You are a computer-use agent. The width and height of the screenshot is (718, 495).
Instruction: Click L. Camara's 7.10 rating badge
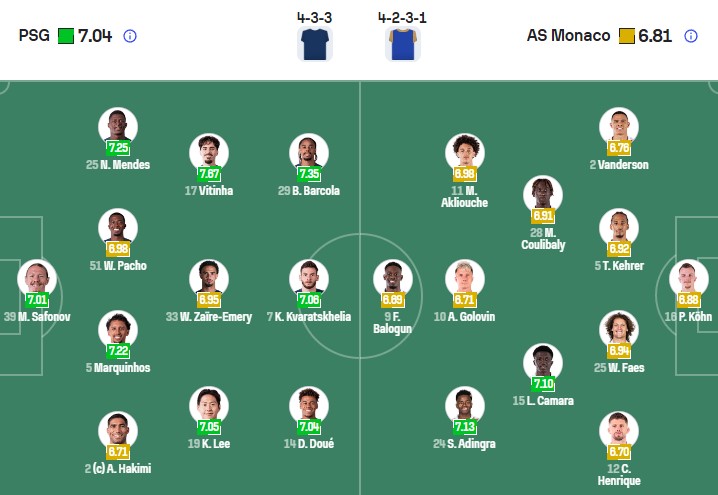click(x=543, y=384)
